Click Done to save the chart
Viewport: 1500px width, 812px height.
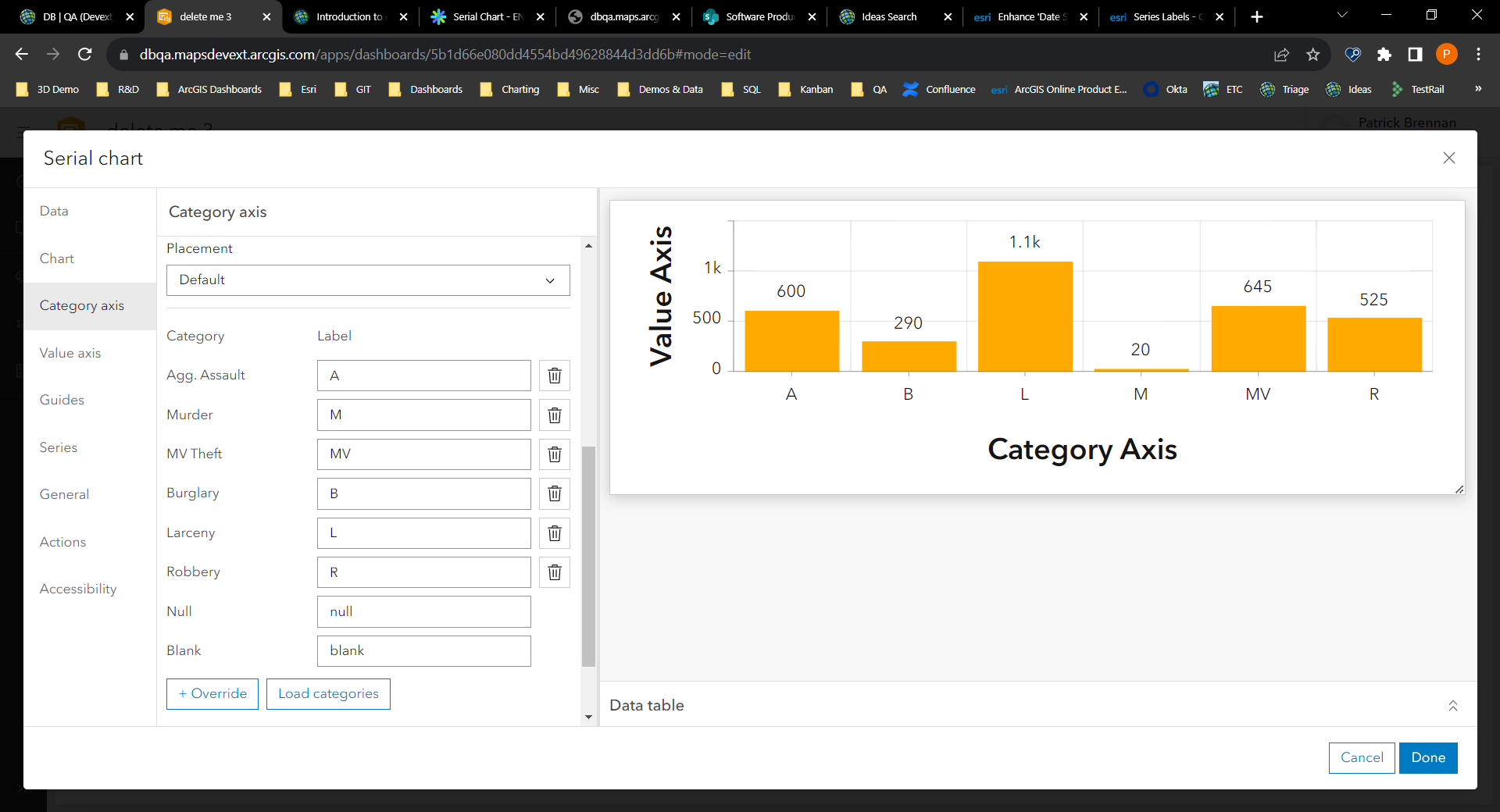point(1427,757)
